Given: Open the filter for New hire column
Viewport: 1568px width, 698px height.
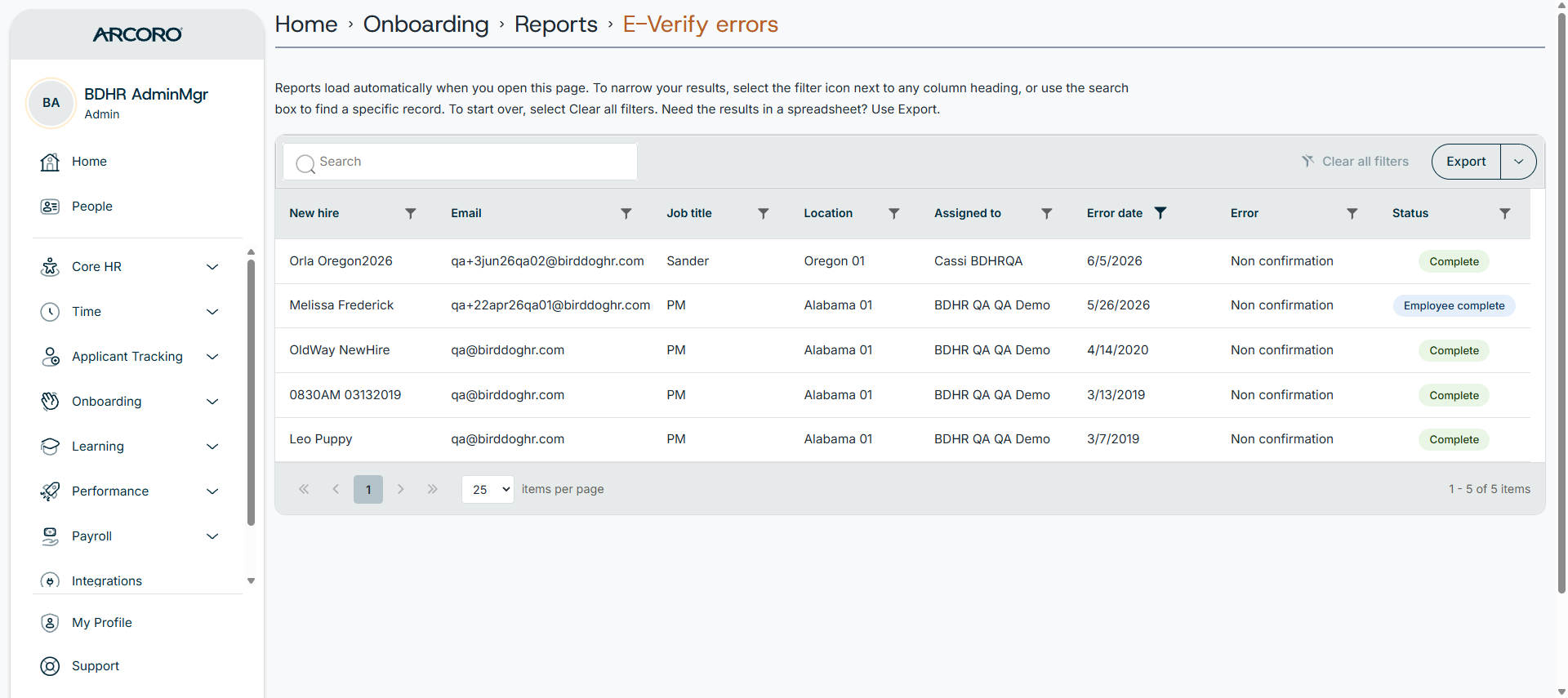Looking at the screenshot, I should point(411,213).
